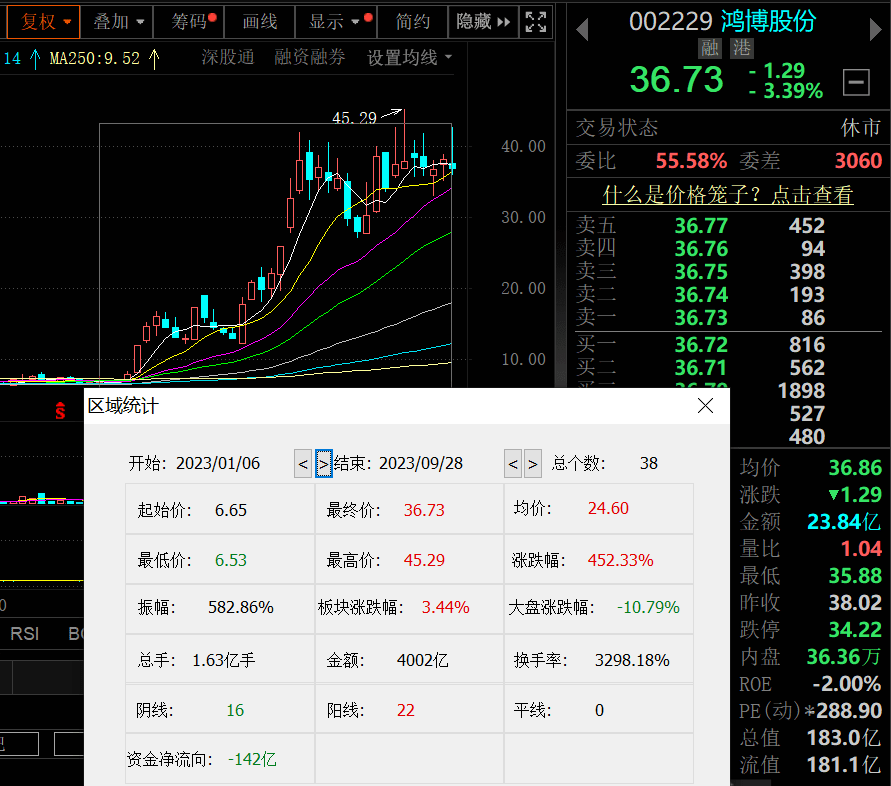Expand the 叠加 overlay dropdown

[118, 21]
